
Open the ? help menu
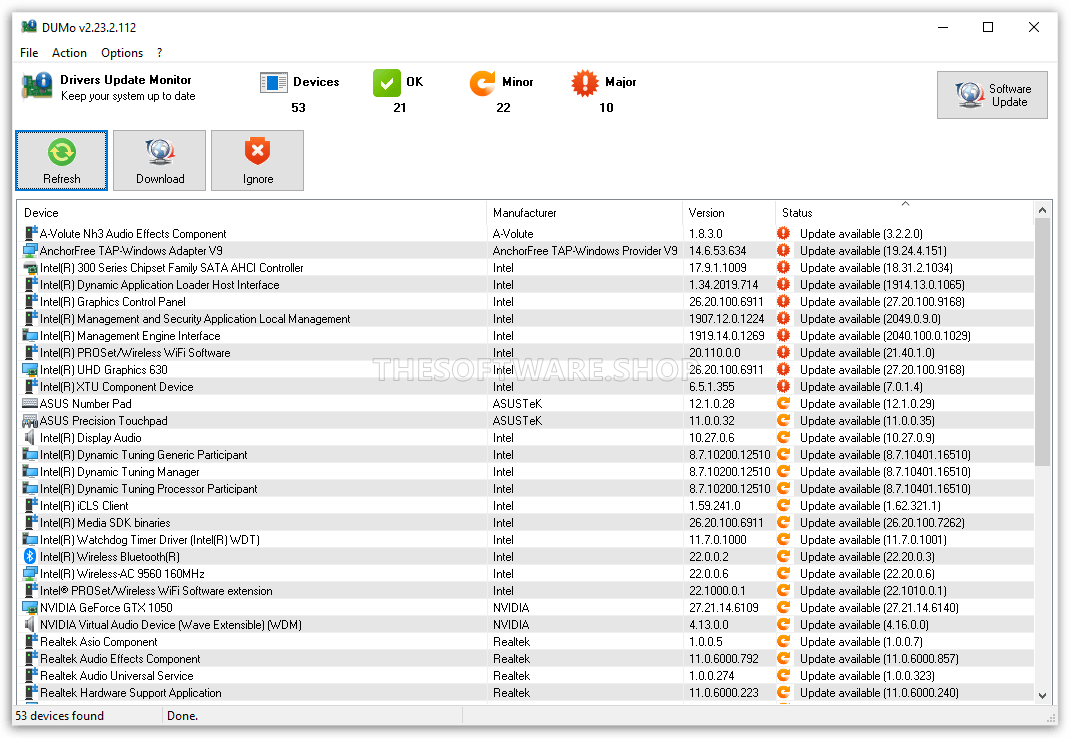[x=160, y=53]
